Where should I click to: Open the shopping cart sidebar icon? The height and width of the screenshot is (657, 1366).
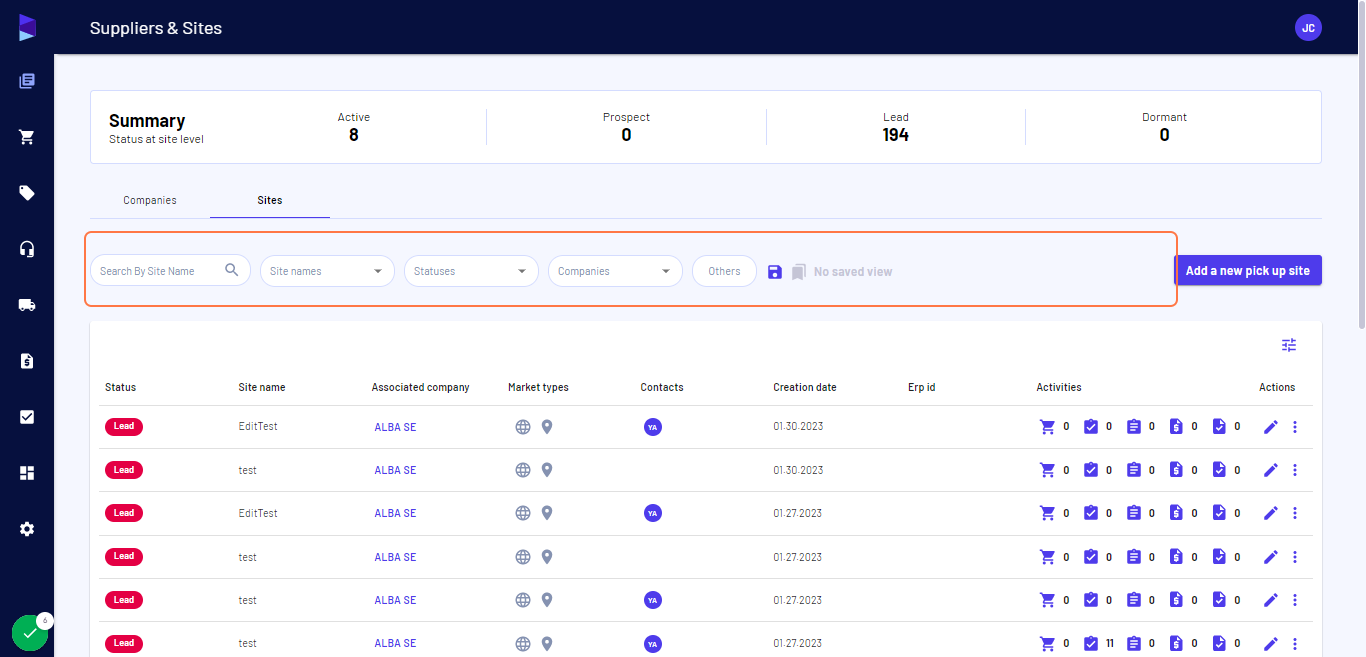coord(27,137)
